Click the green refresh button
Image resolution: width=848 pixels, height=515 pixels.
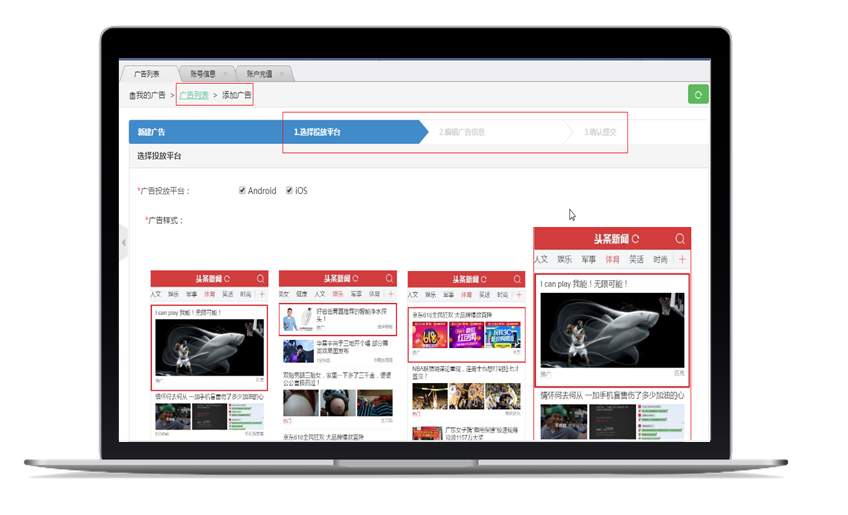point(698,95)
